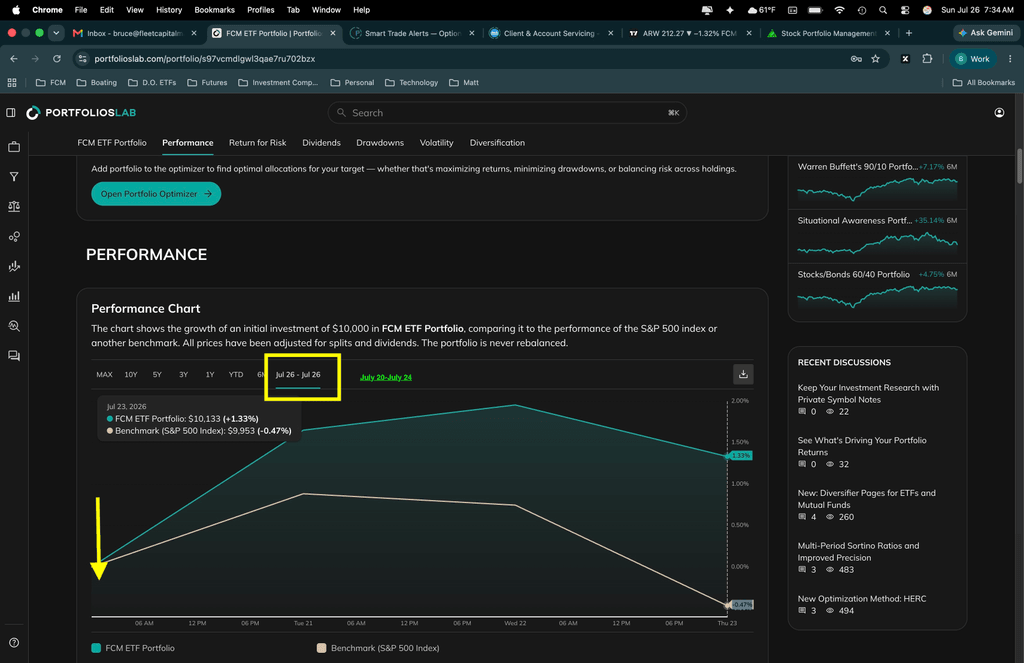The height and width of the screenshot is (663, 1024).
Task: Open the help question mark icon
Action: (14, 643)
